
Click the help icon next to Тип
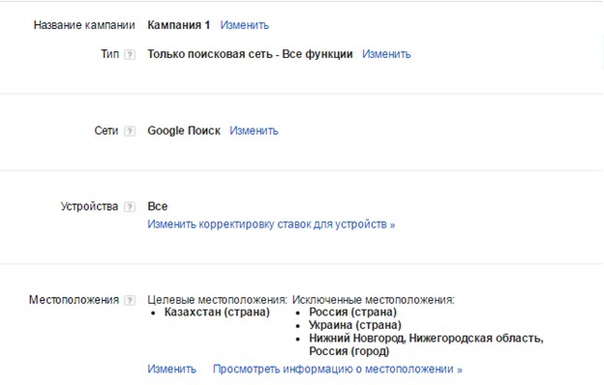130,55
